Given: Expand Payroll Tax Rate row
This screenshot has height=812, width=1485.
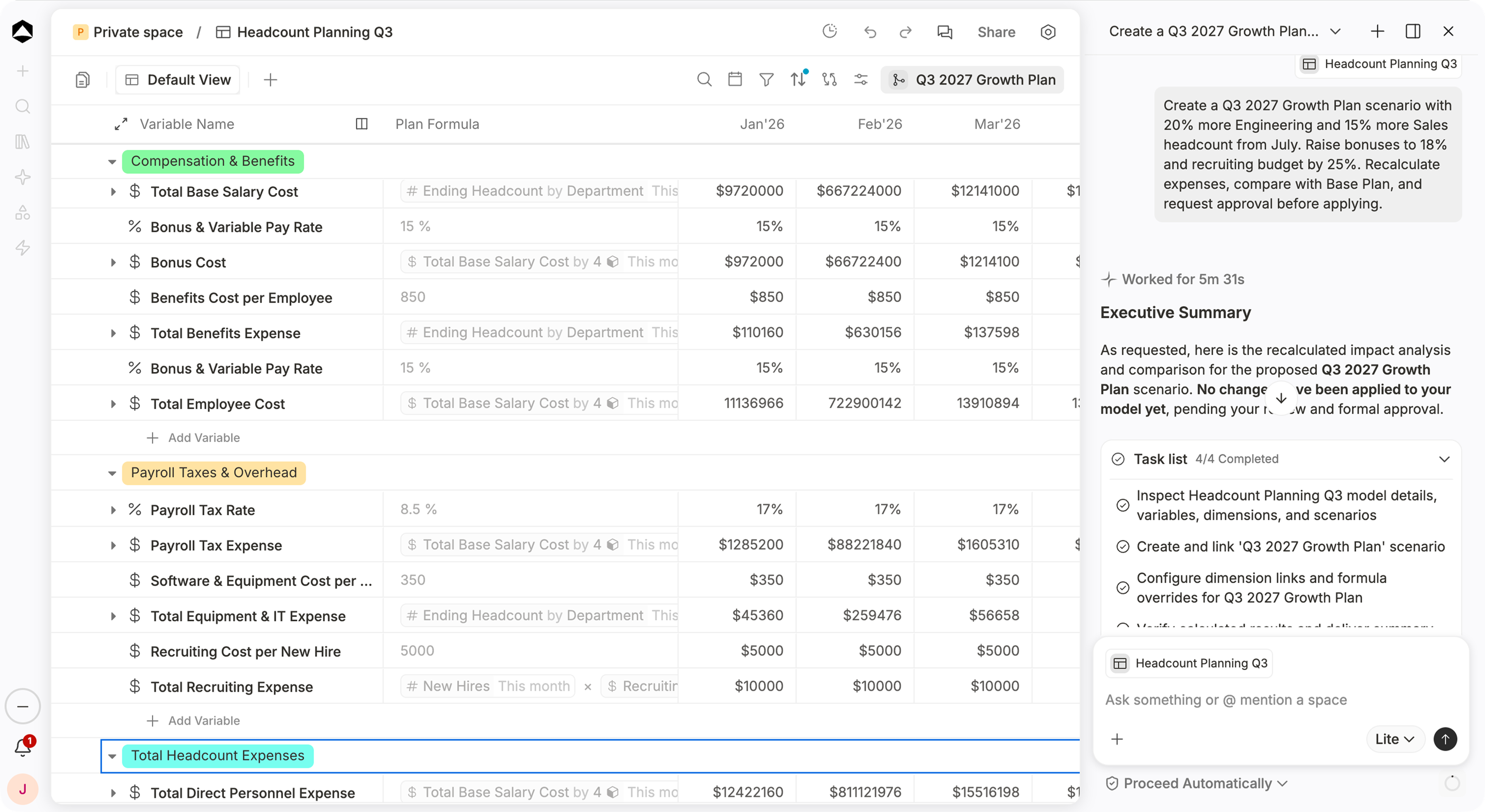Looking at the screenshot, I should tap(113, 510).
